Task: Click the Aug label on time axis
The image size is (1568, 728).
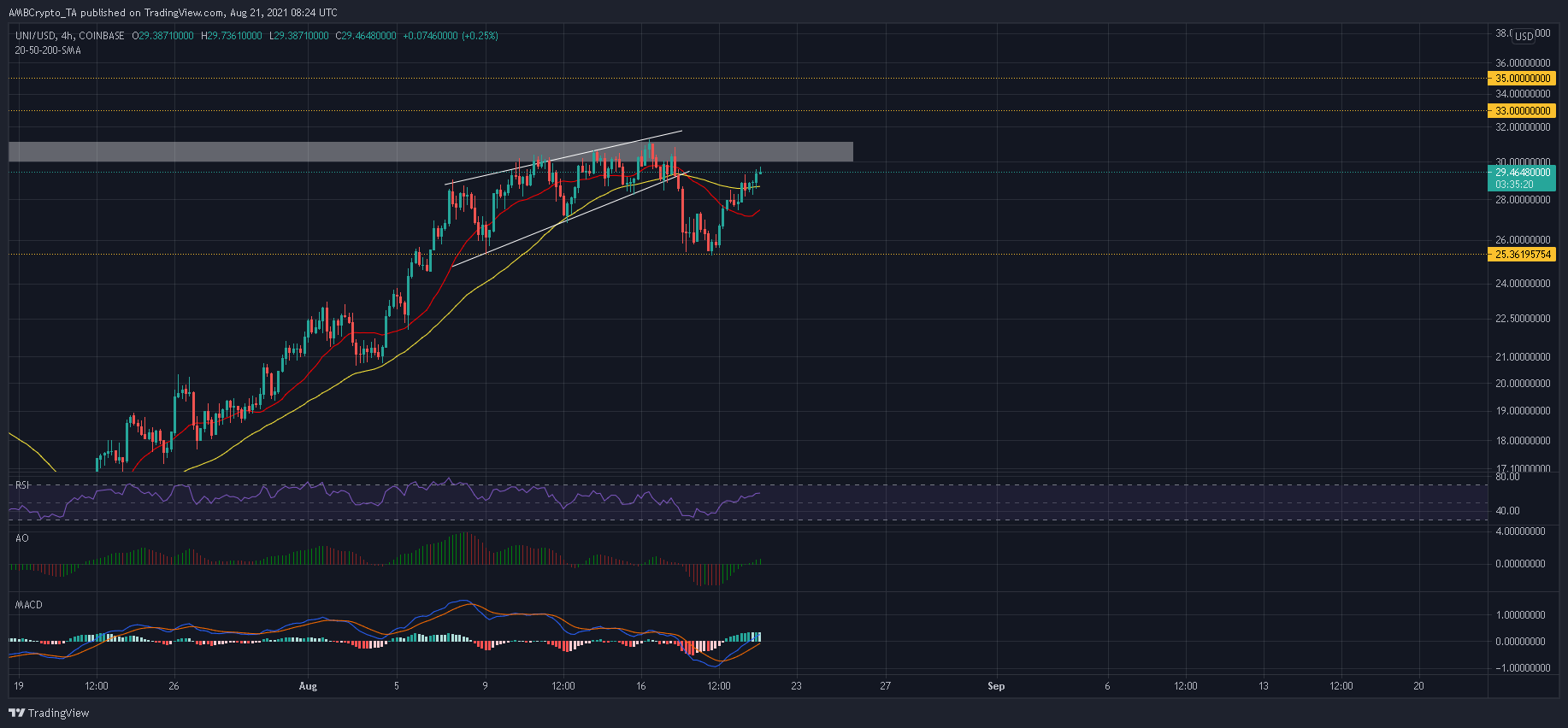Action: tap(309, 686)
